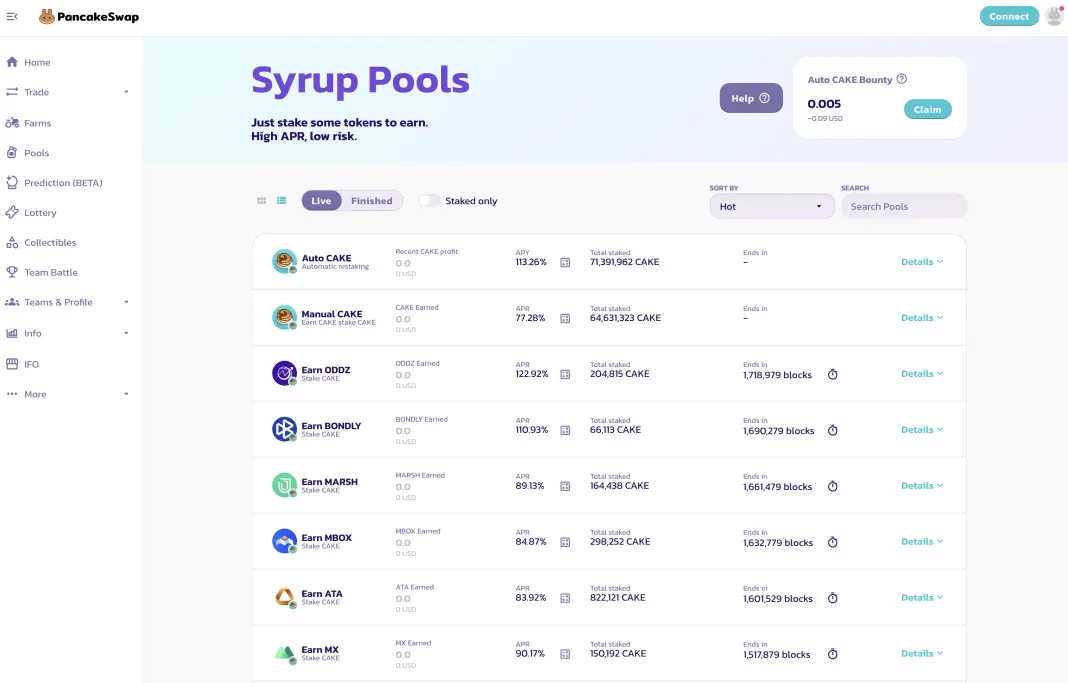Click the Auto CAKE pool token icon
1068x683 pixels.
click(284, 261)
